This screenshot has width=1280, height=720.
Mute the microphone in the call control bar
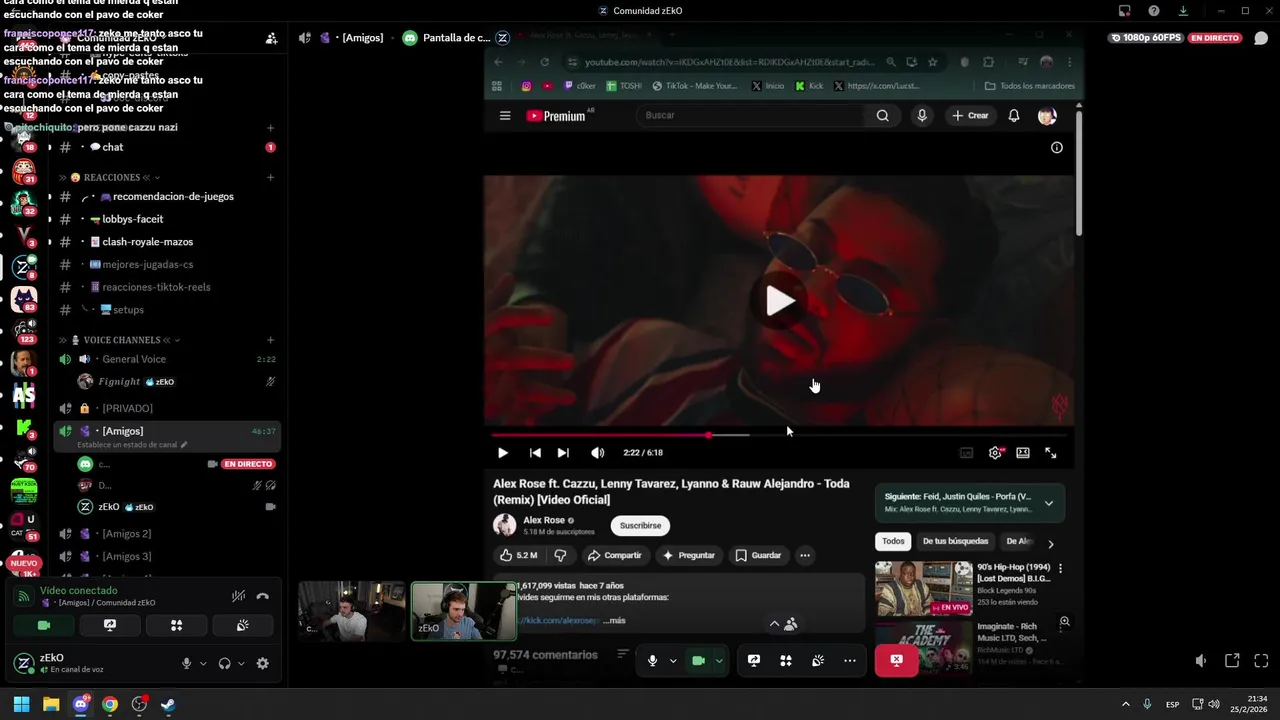tap(652, 661)
